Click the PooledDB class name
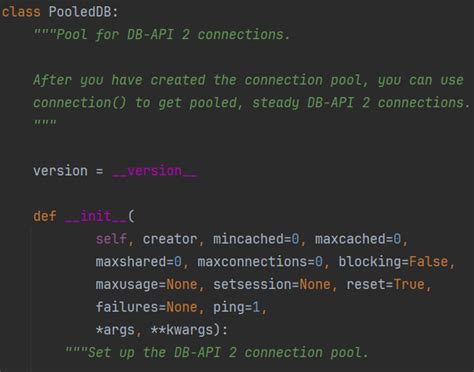474x372 pixels. pos(80,12)
